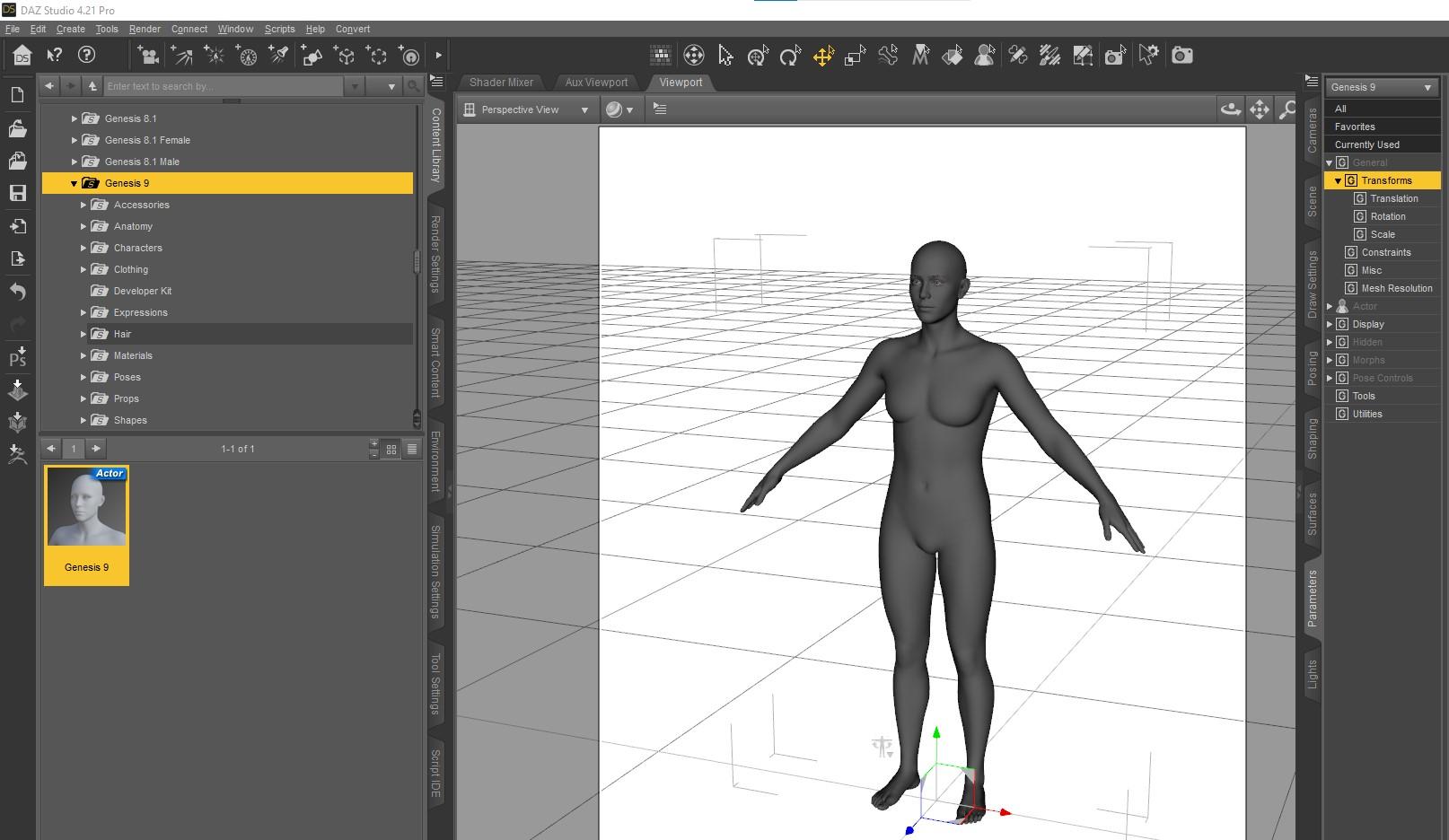Select the Node Selection arrow tool
This screenshot has width=1449, height=840.
pos(725,56)
